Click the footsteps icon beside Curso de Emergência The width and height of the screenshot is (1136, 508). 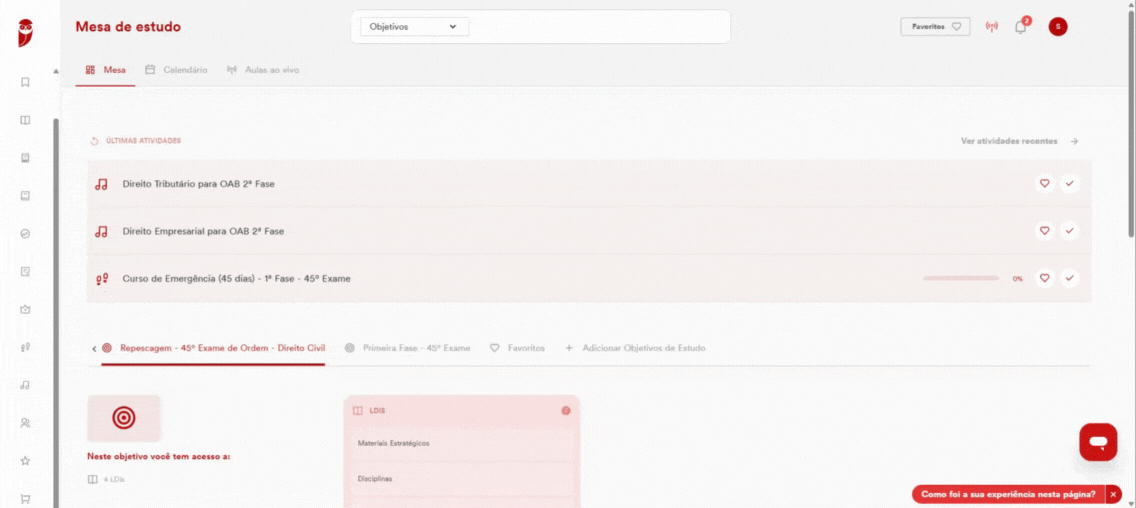click(101, 278)
